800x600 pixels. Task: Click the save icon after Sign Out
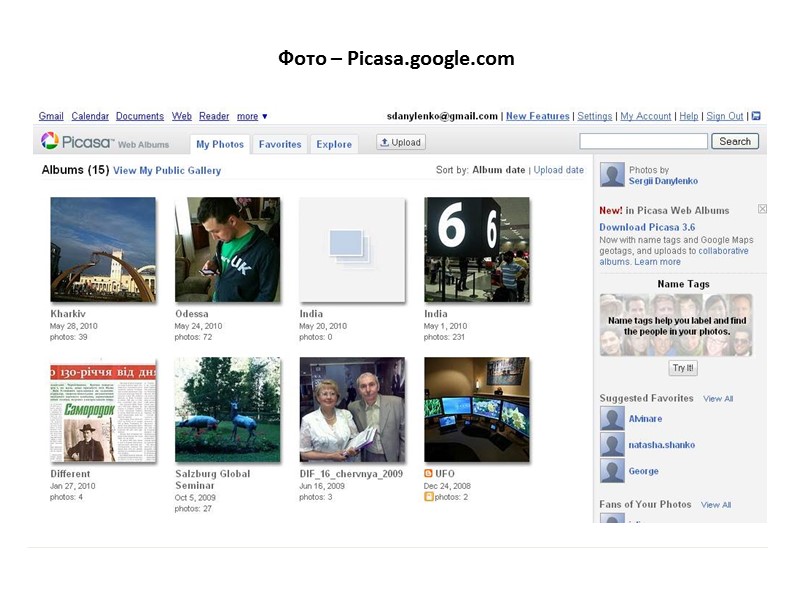click(756, 116)
